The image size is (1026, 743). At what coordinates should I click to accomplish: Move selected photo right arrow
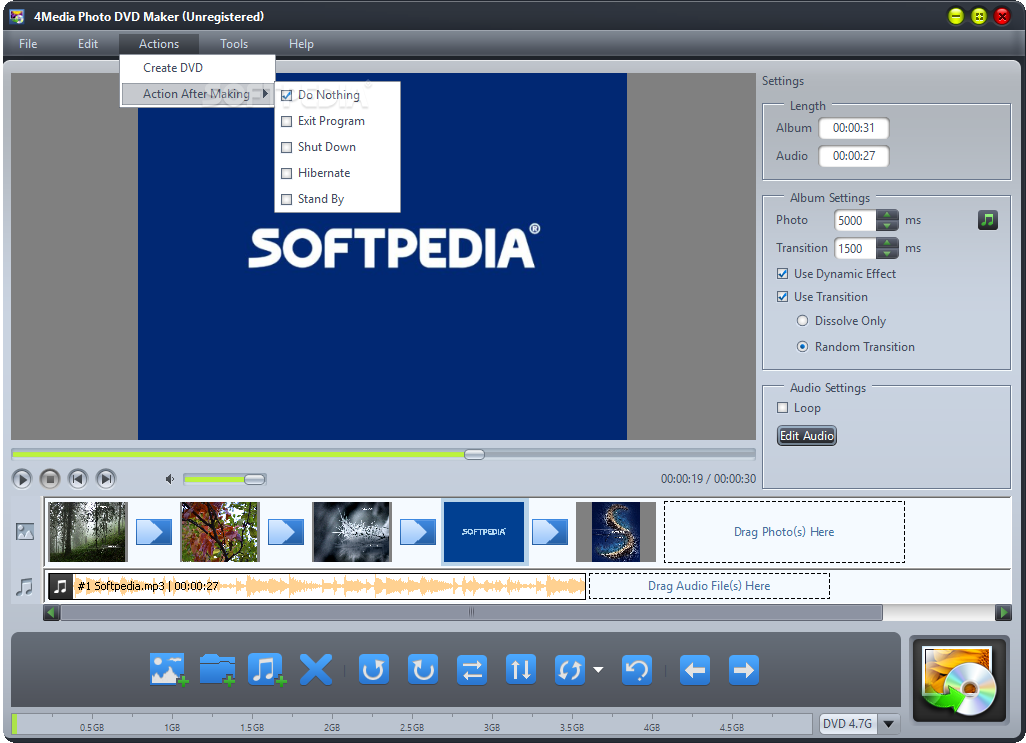point(743,670)
